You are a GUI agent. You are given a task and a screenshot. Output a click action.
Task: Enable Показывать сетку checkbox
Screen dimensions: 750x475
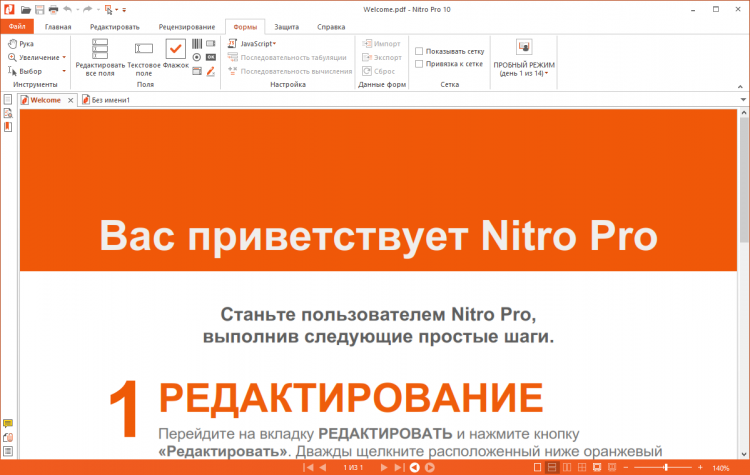[419, 51]
